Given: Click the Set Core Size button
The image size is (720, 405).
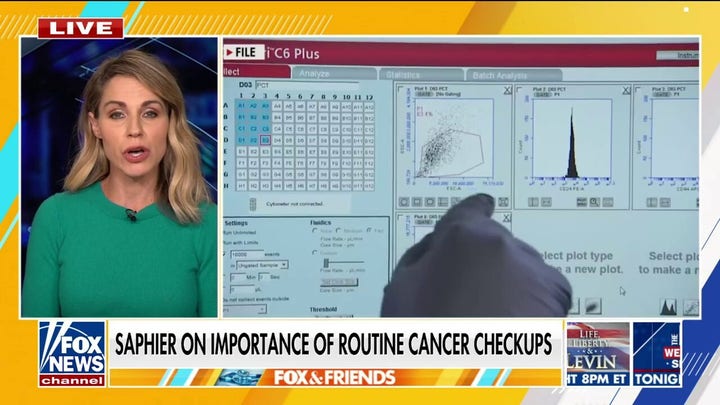Looking at the screenshot, I should coord(339,282).
